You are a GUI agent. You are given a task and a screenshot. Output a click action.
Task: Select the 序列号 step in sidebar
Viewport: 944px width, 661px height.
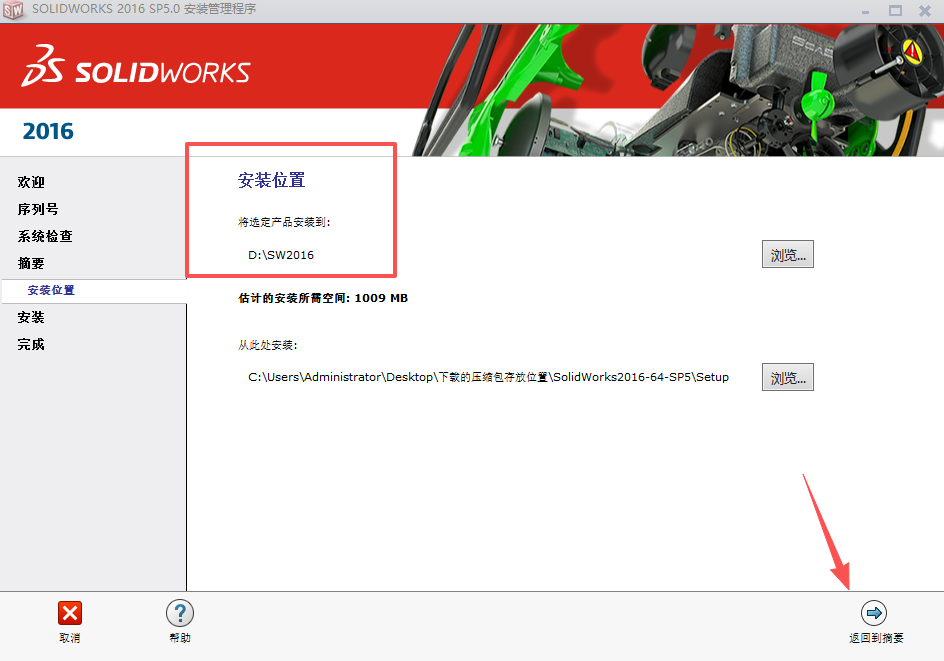pyautogui.click(x=37, y=209)
